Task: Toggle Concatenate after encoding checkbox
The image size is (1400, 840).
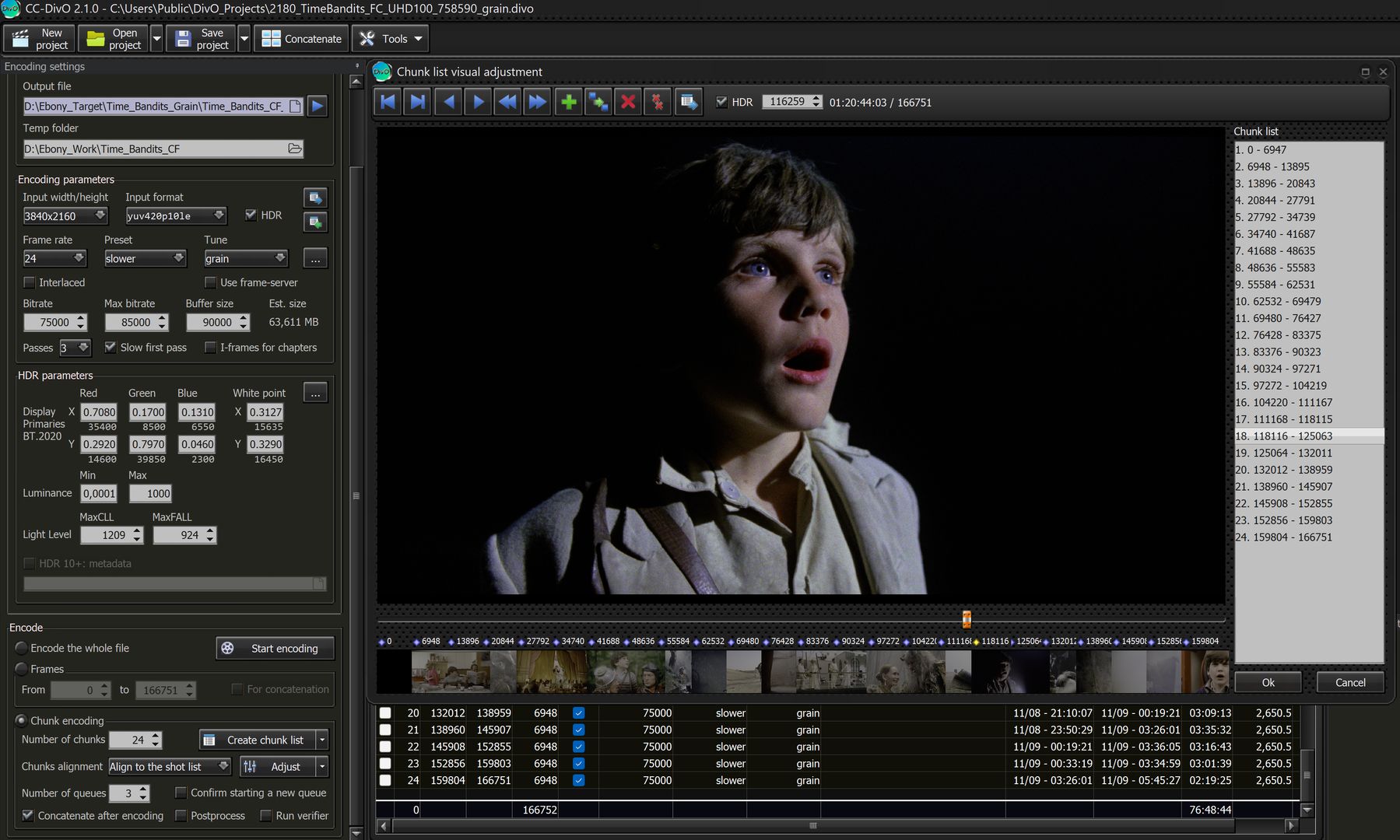Action: 28,815
